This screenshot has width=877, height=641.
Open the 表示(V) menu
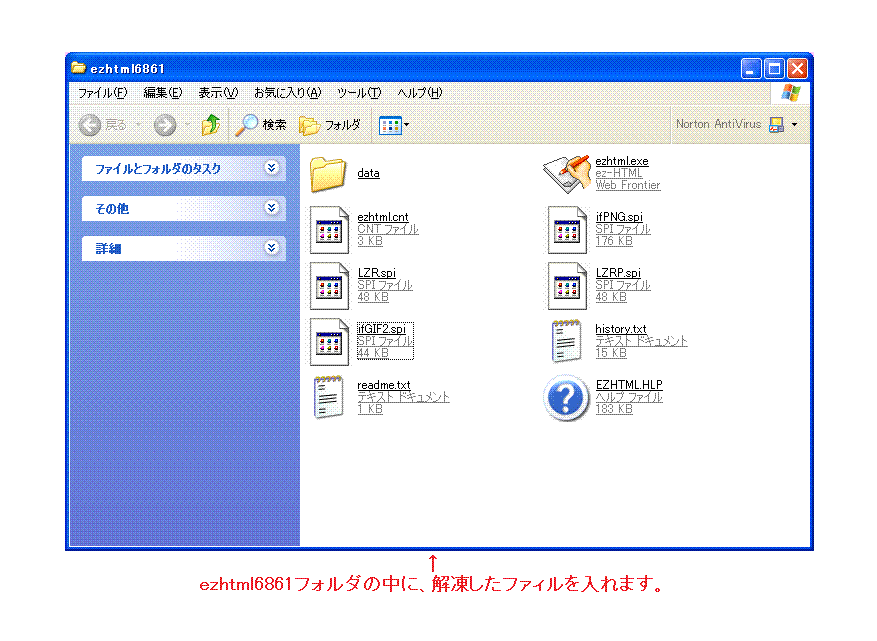218,93
